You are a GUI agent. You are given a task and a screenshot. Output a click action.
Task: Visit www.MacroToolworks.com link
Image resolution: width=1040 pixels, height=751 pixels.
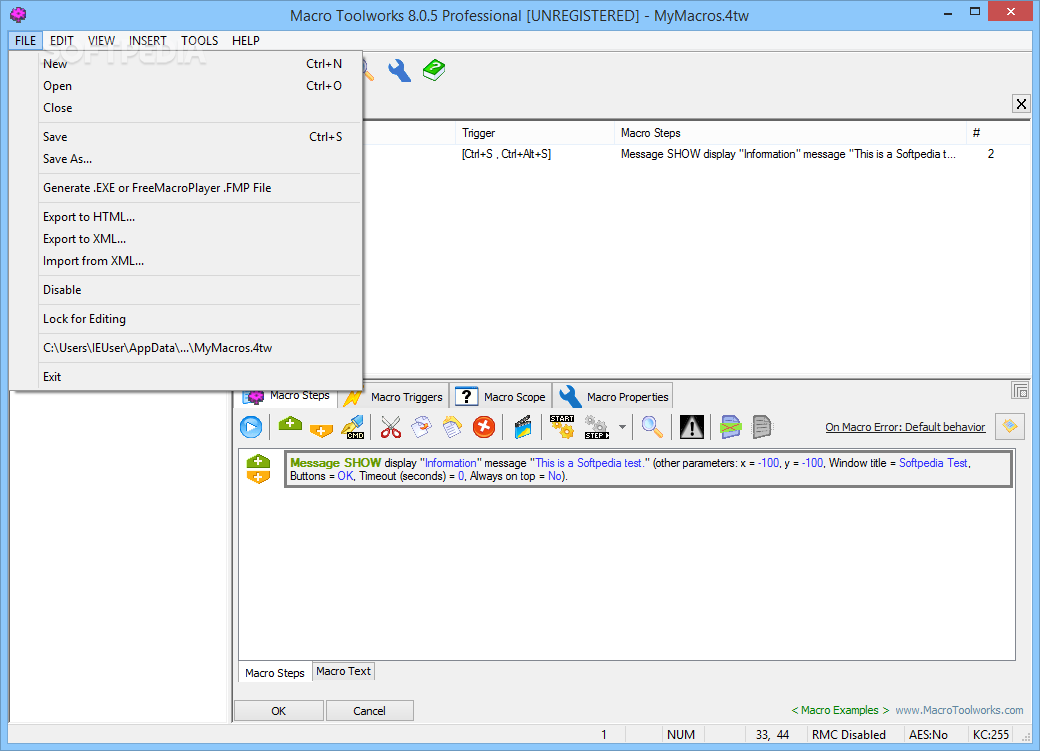click(x=959, y=711)
